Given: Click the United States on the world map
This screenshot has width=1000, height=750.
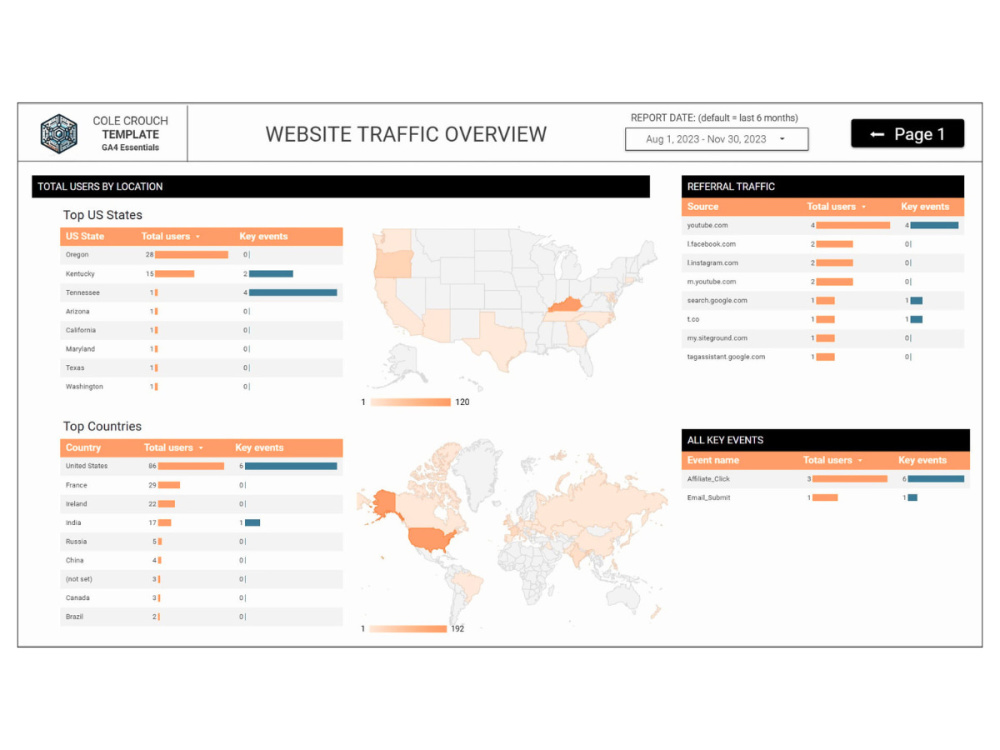Looking at the screenshot, I should pyautogui.click(x=430, y=539).
